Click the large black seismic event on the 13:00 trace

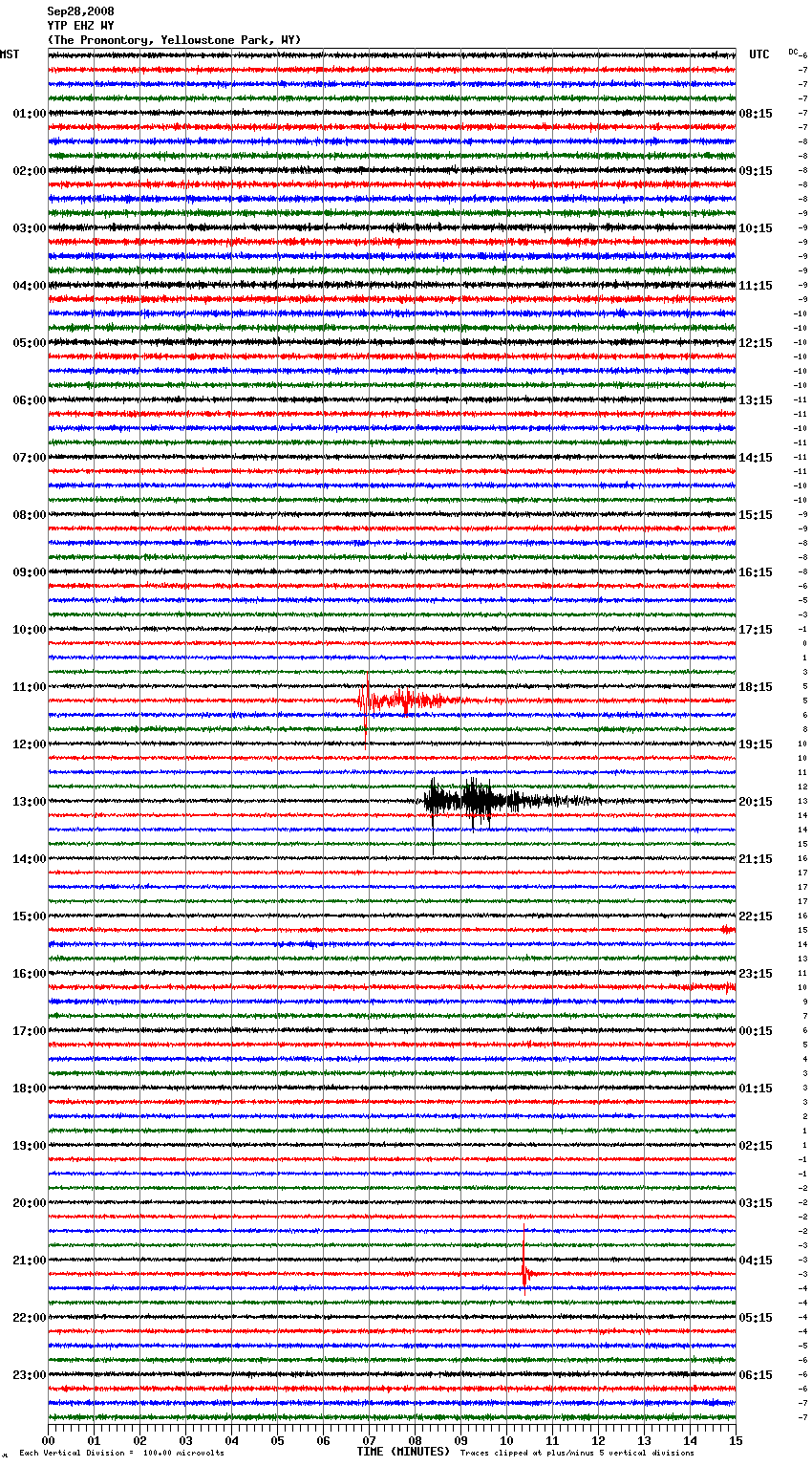(x=470, y=800)
